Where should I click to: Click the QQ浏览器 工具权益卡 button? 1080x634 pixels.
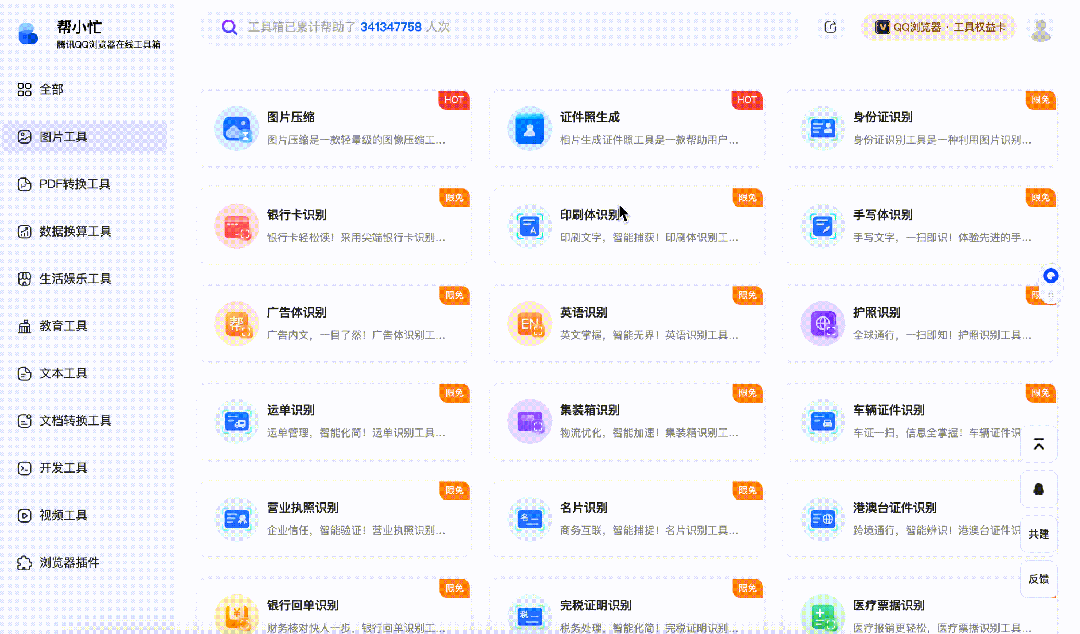pos(938,27)
